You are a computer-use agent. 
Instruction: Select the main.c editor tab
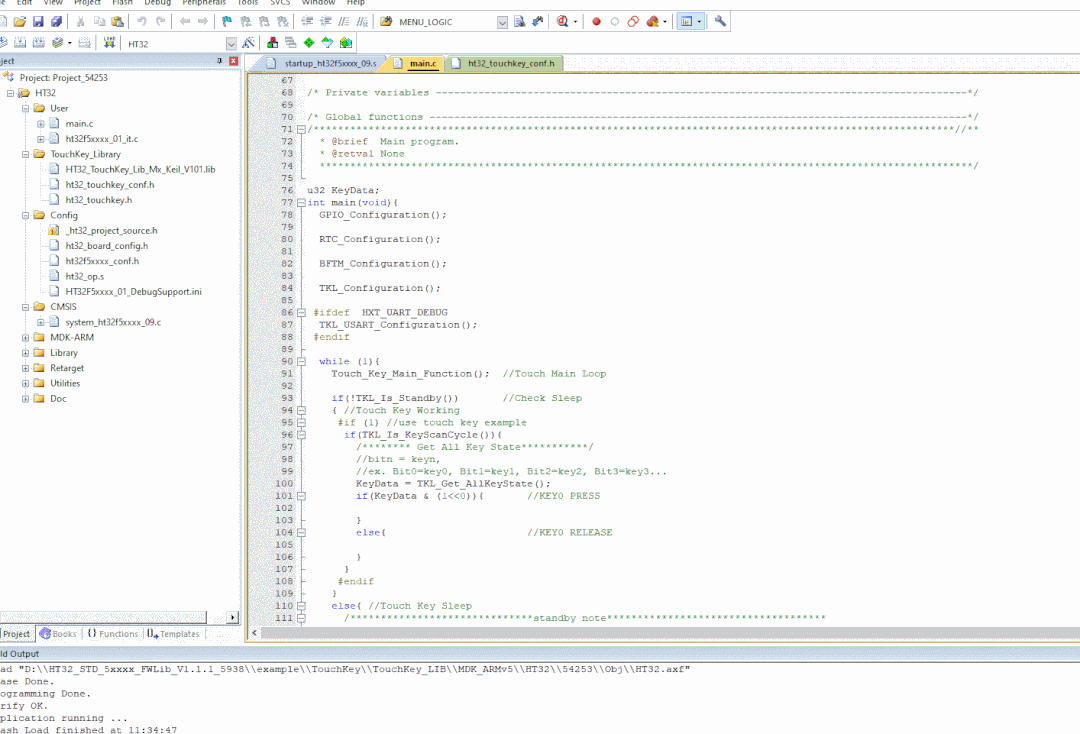pyautogui.click(x=416, y=63)
